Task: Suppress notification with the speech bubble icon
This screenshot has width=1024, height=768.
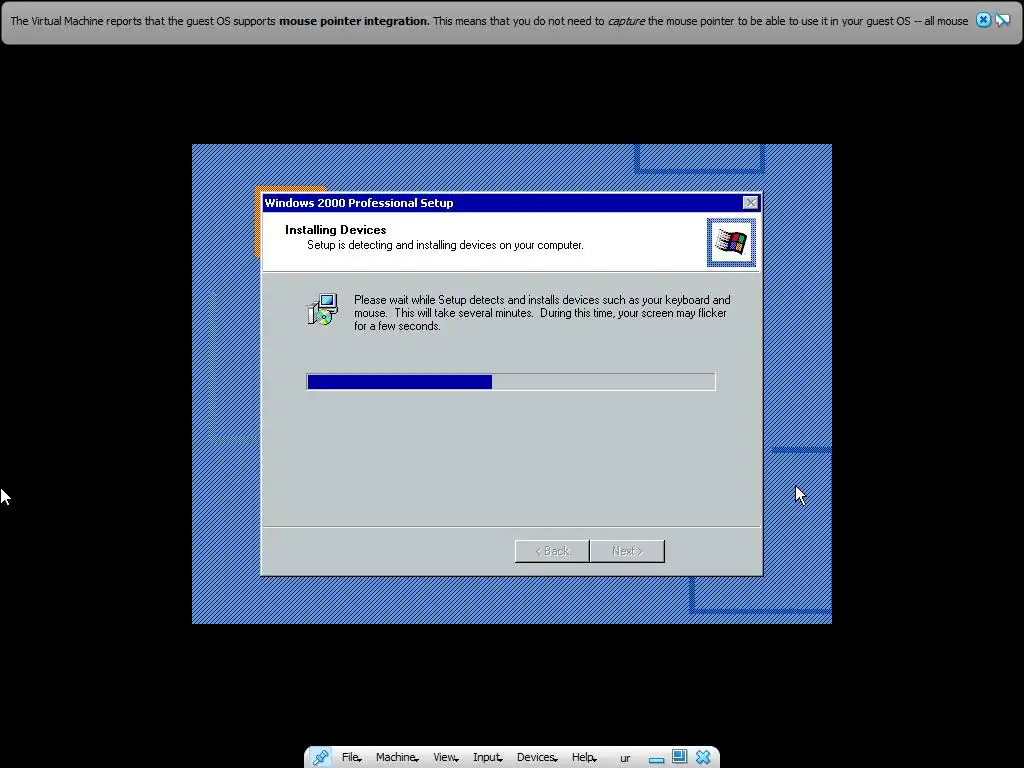Action: 1003,20
